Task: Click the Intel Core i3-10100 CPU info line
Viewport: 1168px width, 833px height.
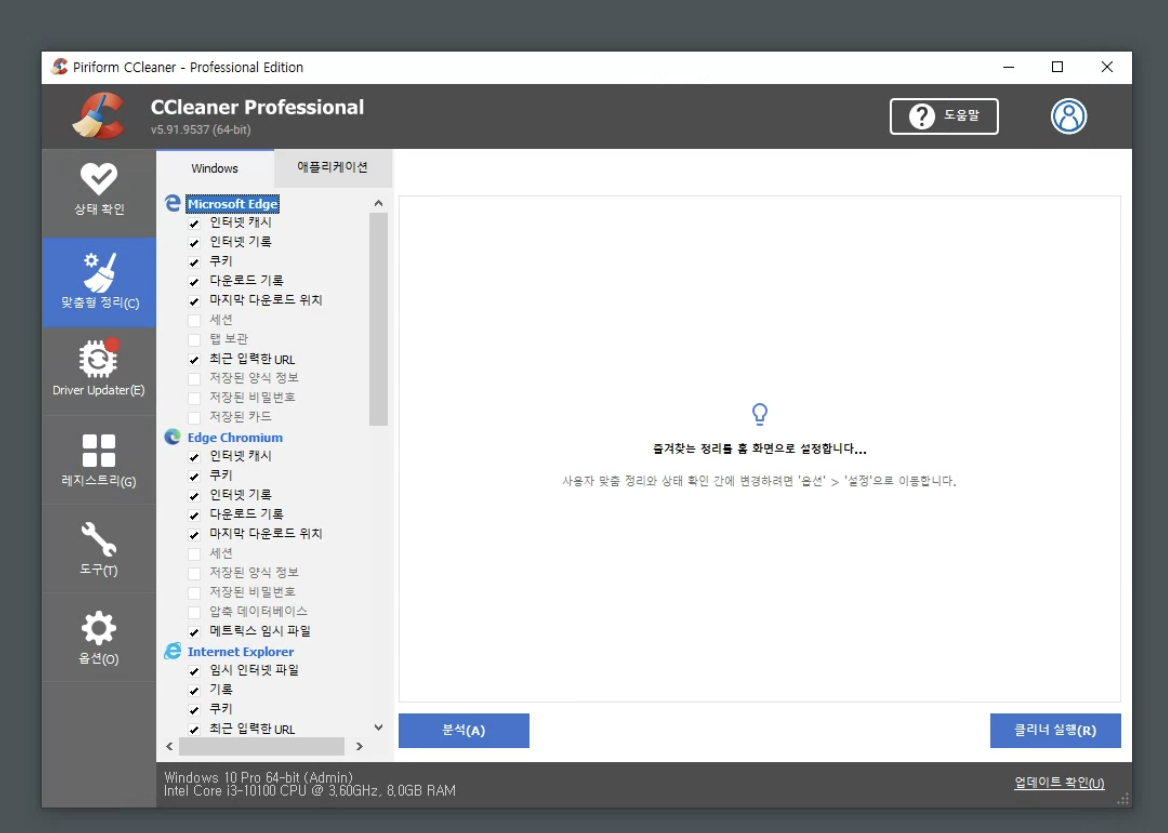Action: click(x=310, y=791)
